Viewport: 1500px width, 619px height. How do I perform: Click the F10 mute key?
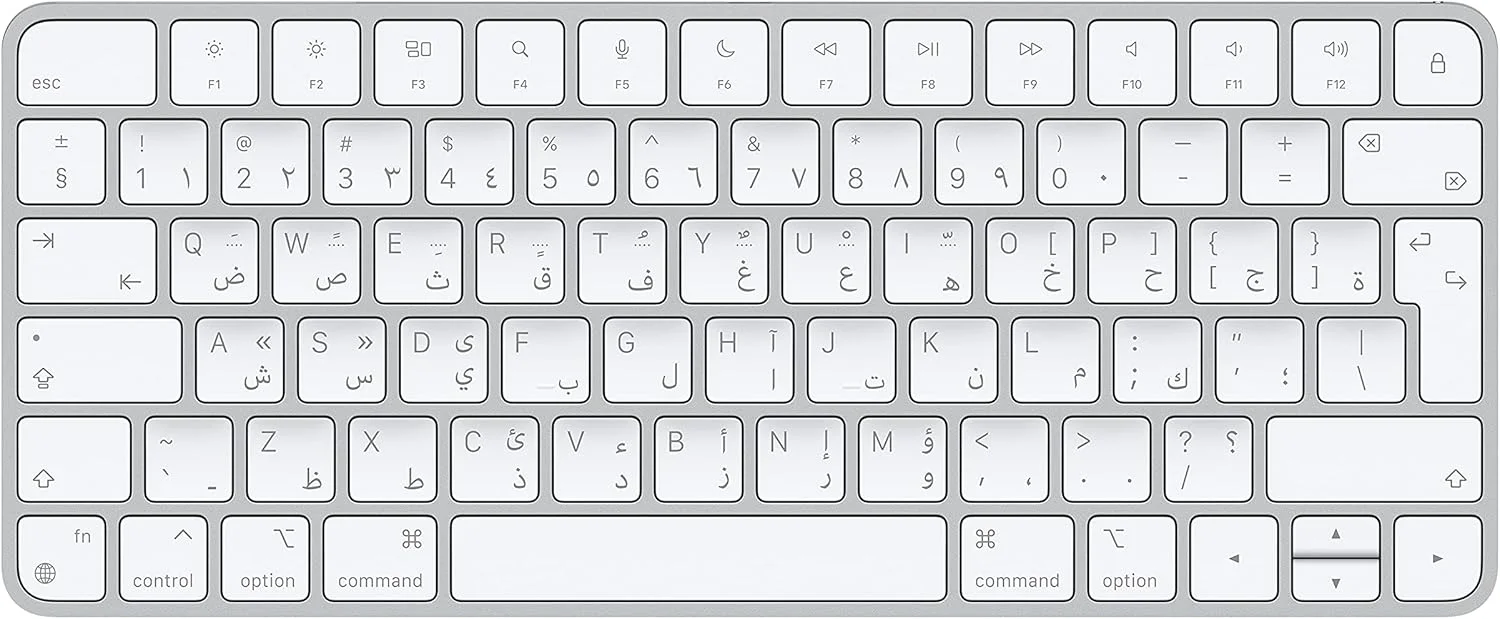1132,63
